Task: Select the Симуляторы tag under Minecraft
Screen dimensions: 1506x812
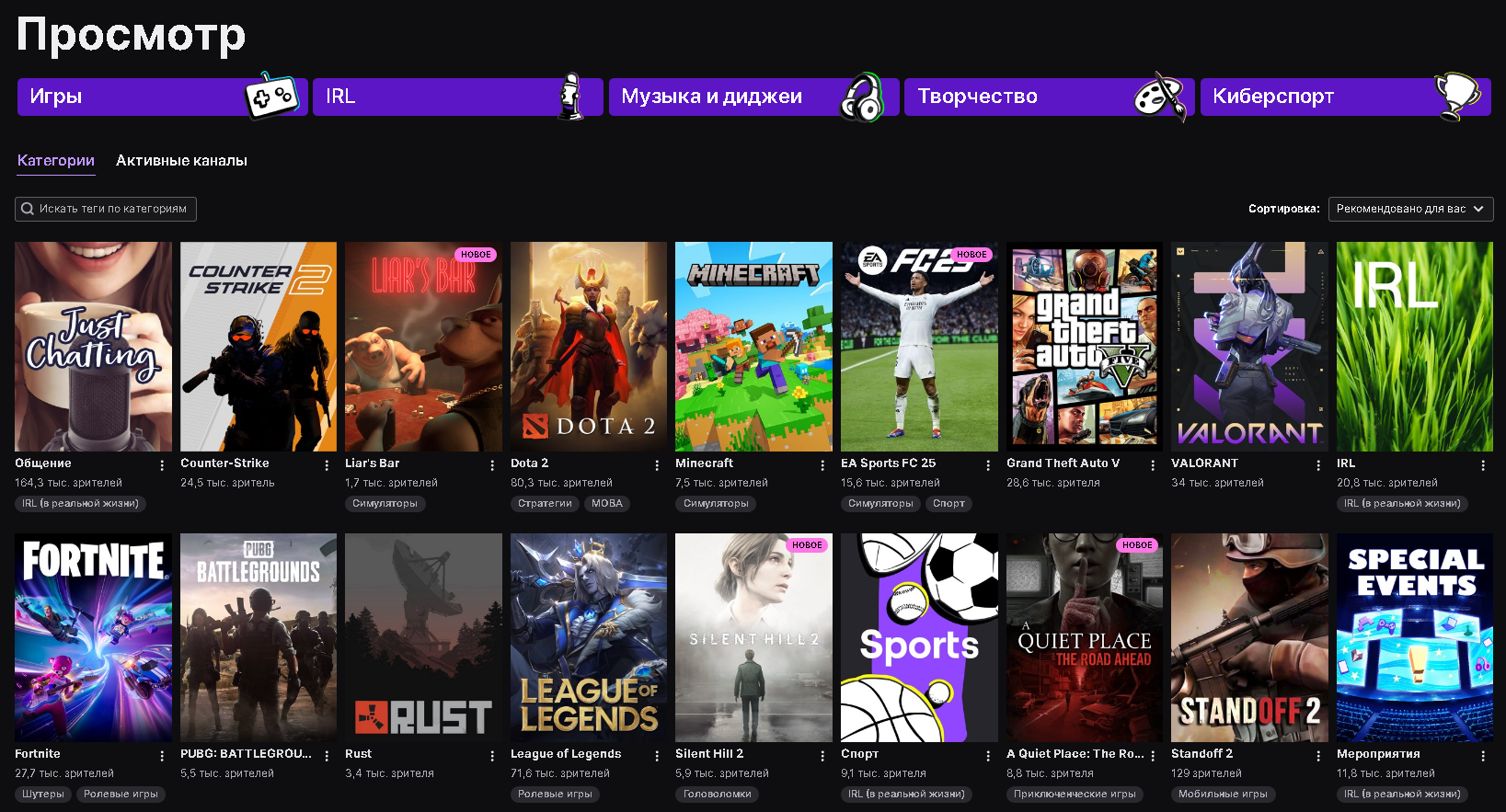Action: tap(716, 504)
